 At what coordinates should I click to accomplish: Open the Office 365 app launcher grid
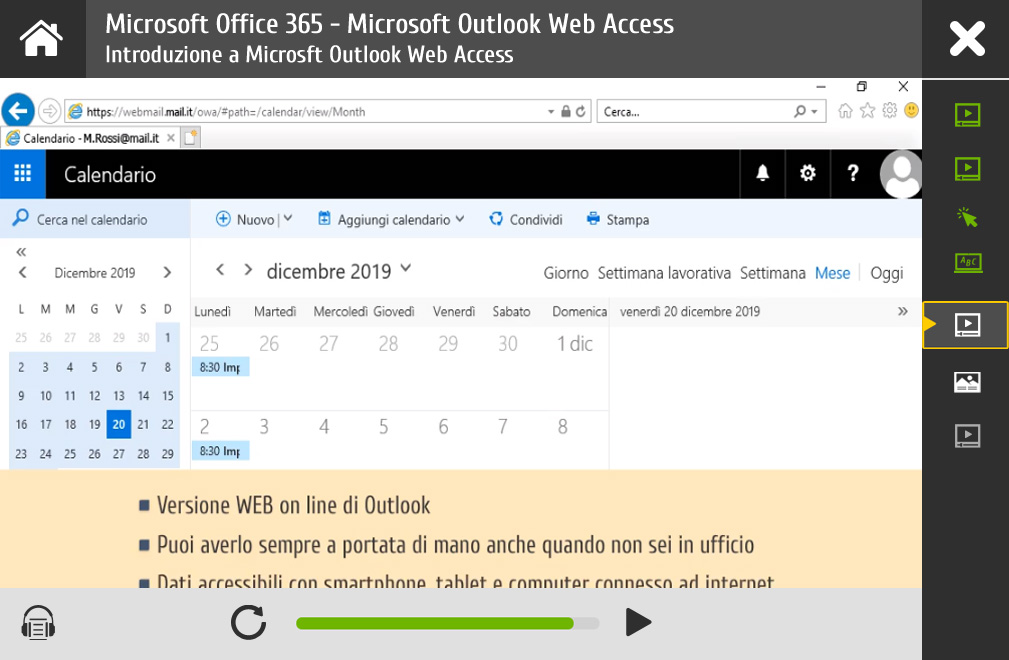(23, 174)
